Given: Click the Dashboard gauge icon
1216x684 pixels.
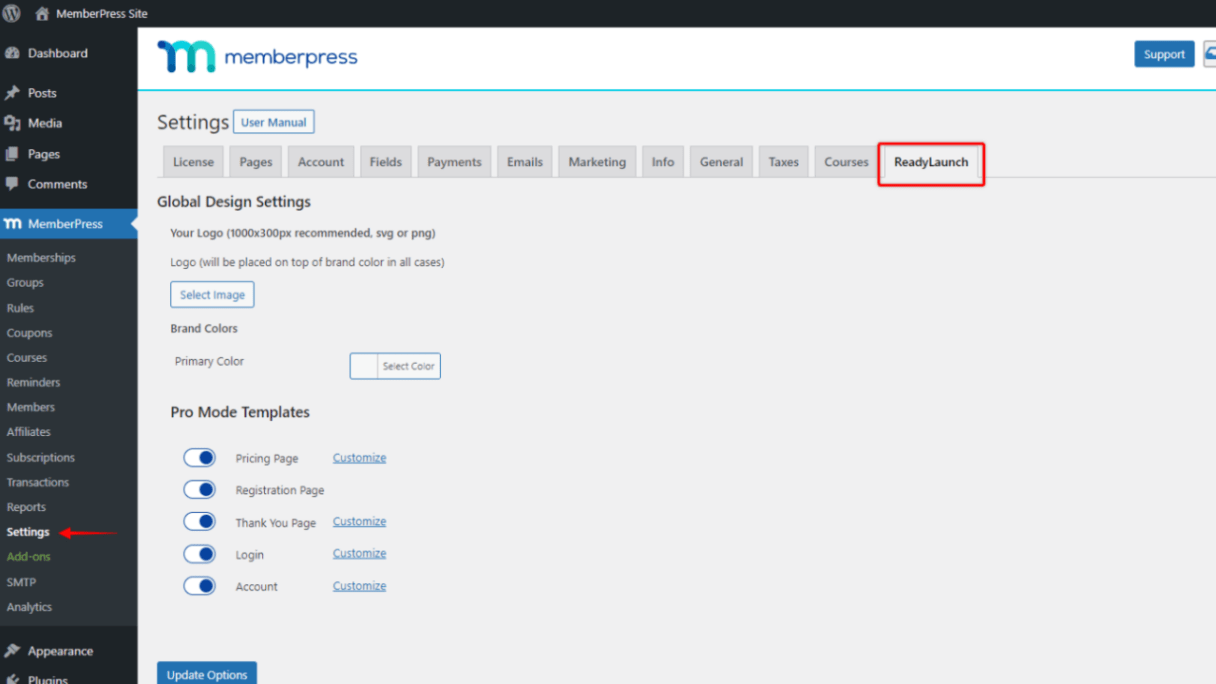Looking at the screenshot, I should (x=12, y=53).
